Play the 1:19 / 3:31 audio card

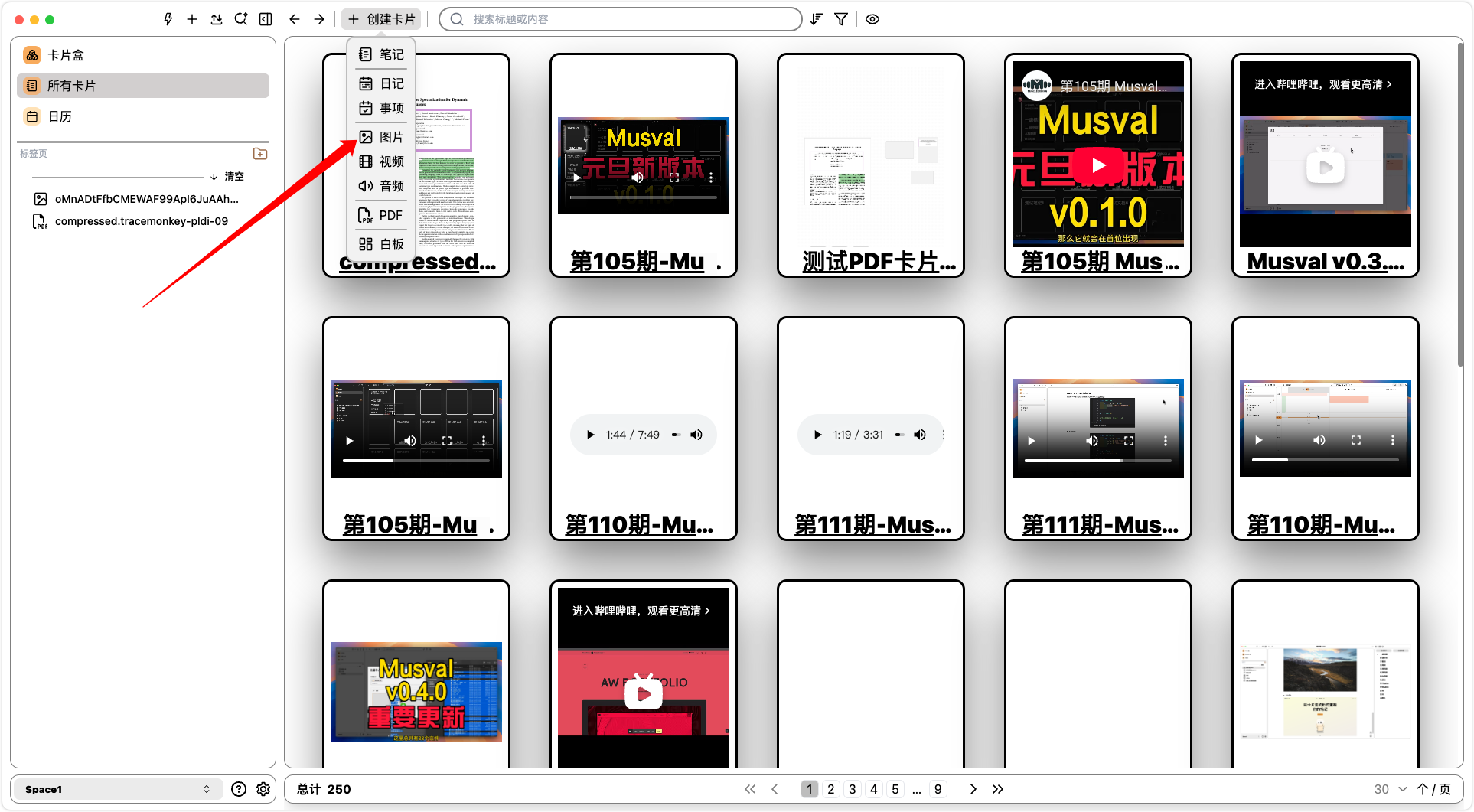(817, 435)
